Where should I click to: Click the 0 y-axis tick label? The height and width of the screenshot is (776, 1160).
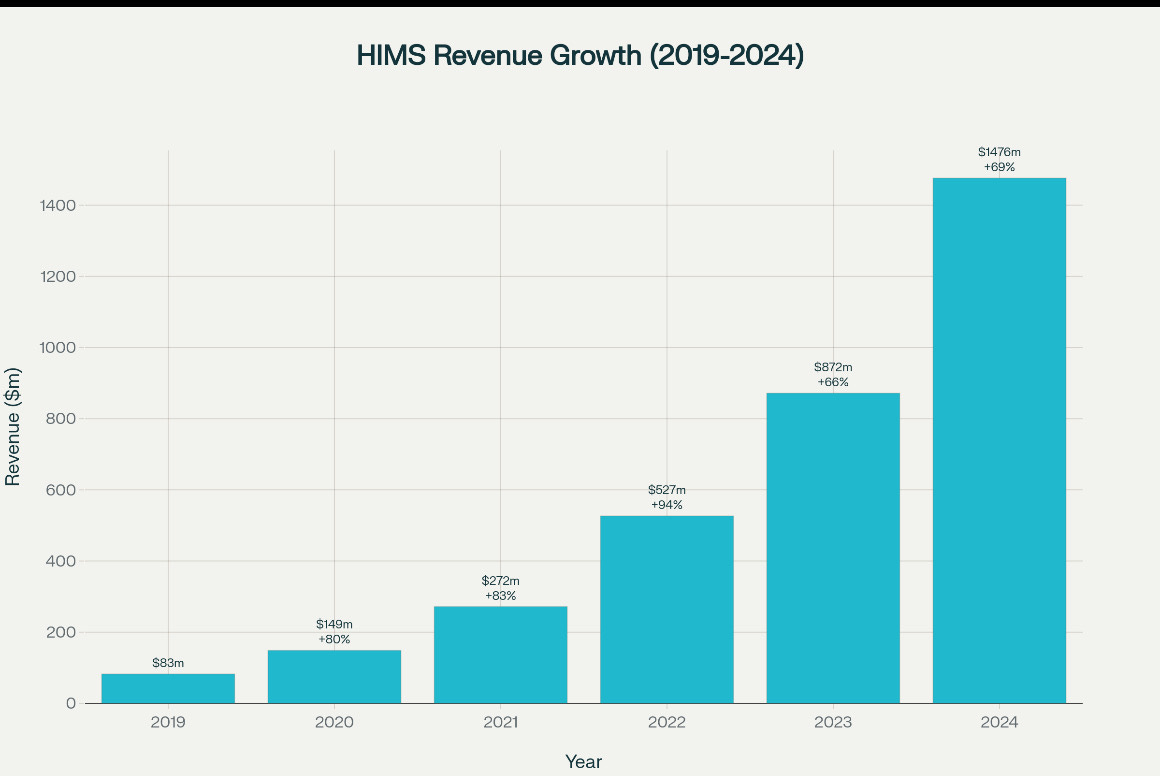tap(71, 704)
